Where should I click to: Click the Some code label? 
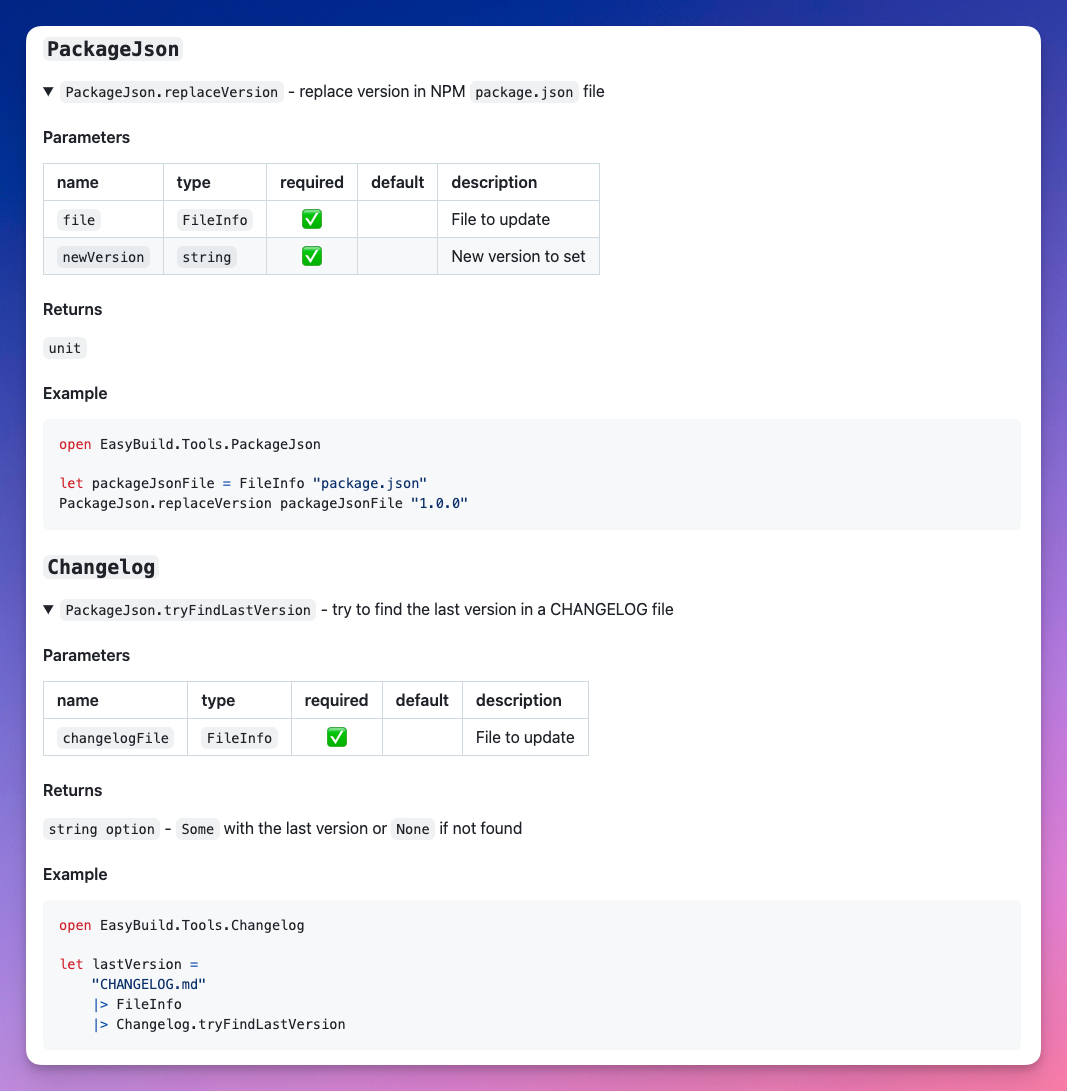click(198, 829)
